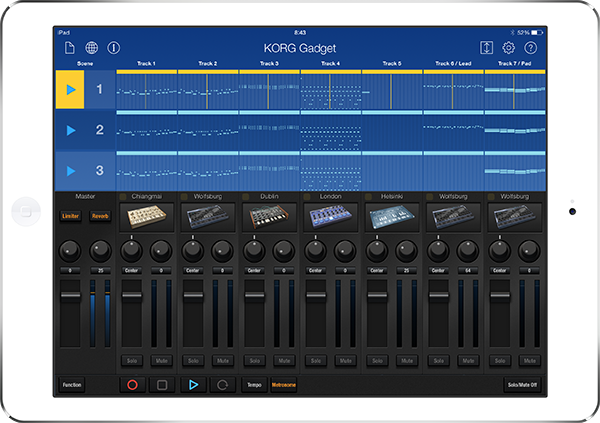
Task: Mute the Track 7 / Pad Wolfsburg channel
Action: (530, 361)
